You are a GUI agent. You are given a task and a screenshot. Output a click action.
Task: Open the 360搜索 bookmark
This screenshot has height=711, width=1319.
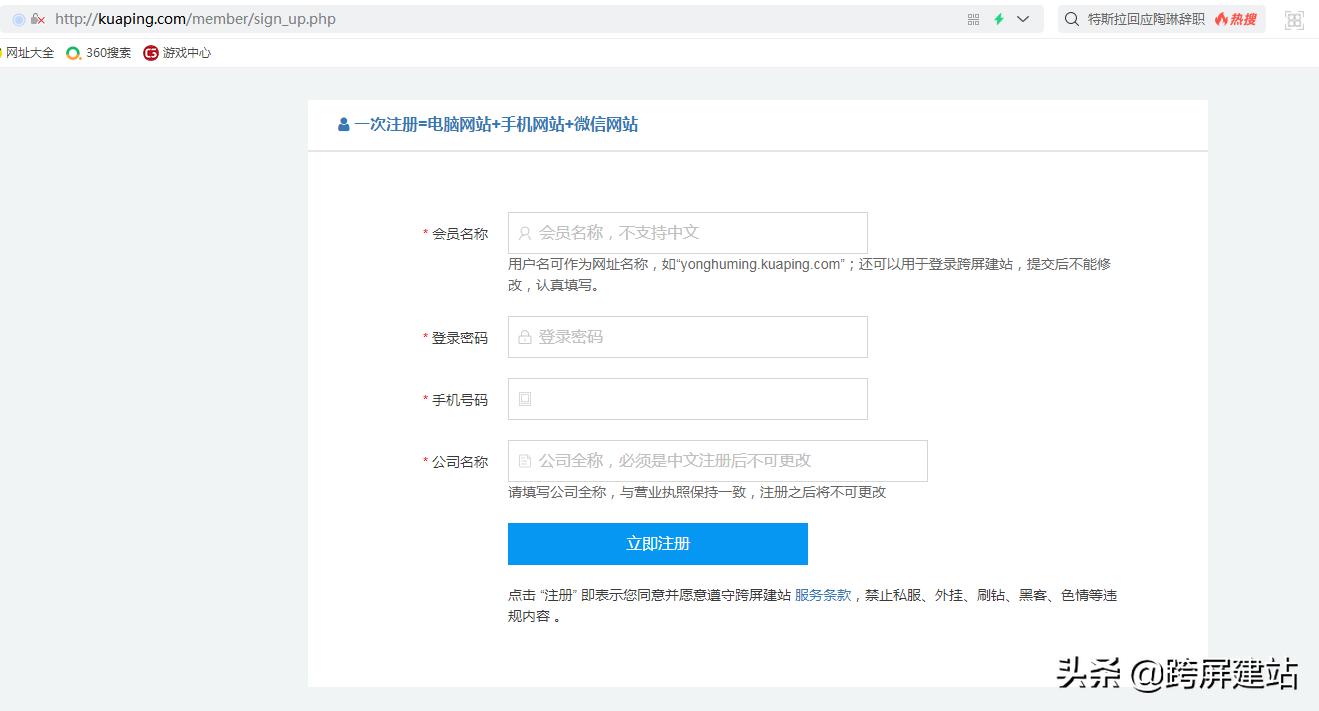[x=99, y=53]
